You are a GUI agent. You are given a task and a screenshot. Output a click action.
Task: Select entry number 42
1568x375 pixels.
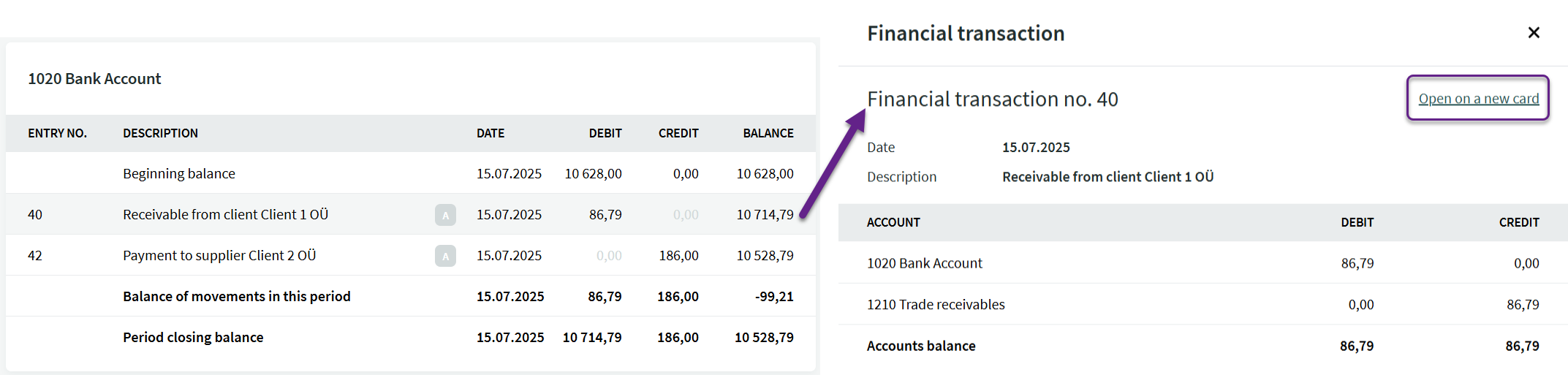click(35, 256)
